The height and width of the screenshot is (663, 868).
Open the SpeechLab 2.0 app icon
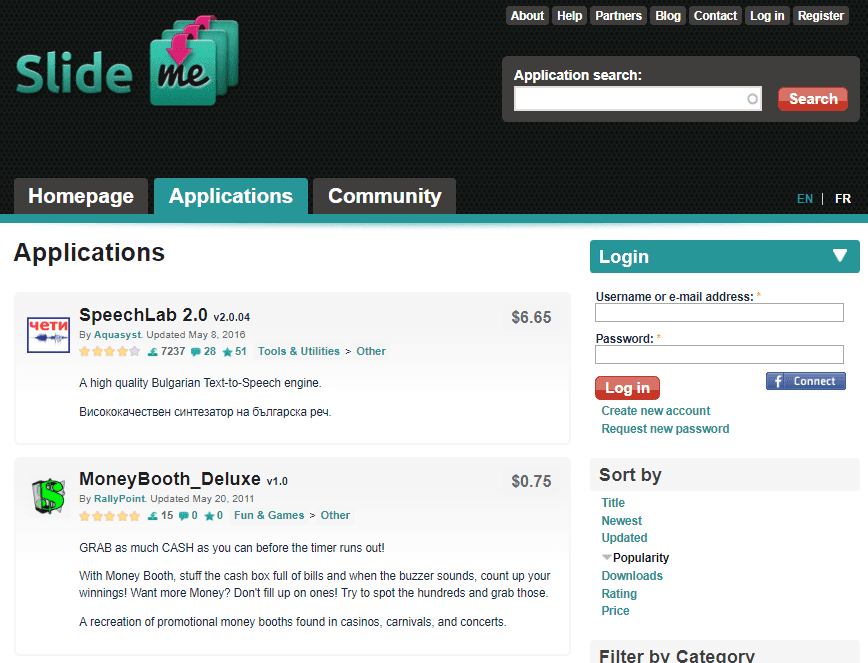49,335
